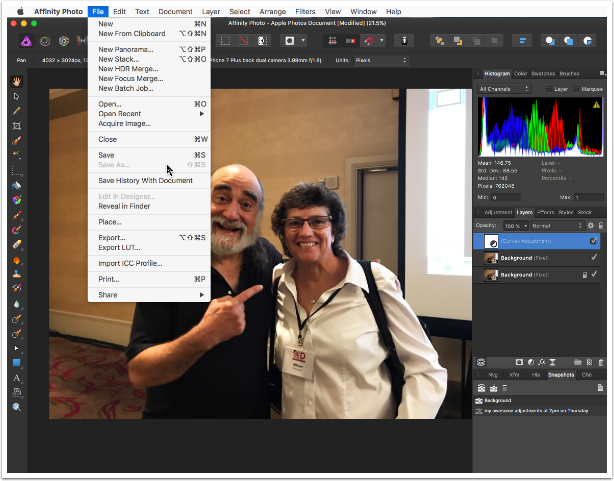
Task: Select the Crop tool
Action: 17,126
